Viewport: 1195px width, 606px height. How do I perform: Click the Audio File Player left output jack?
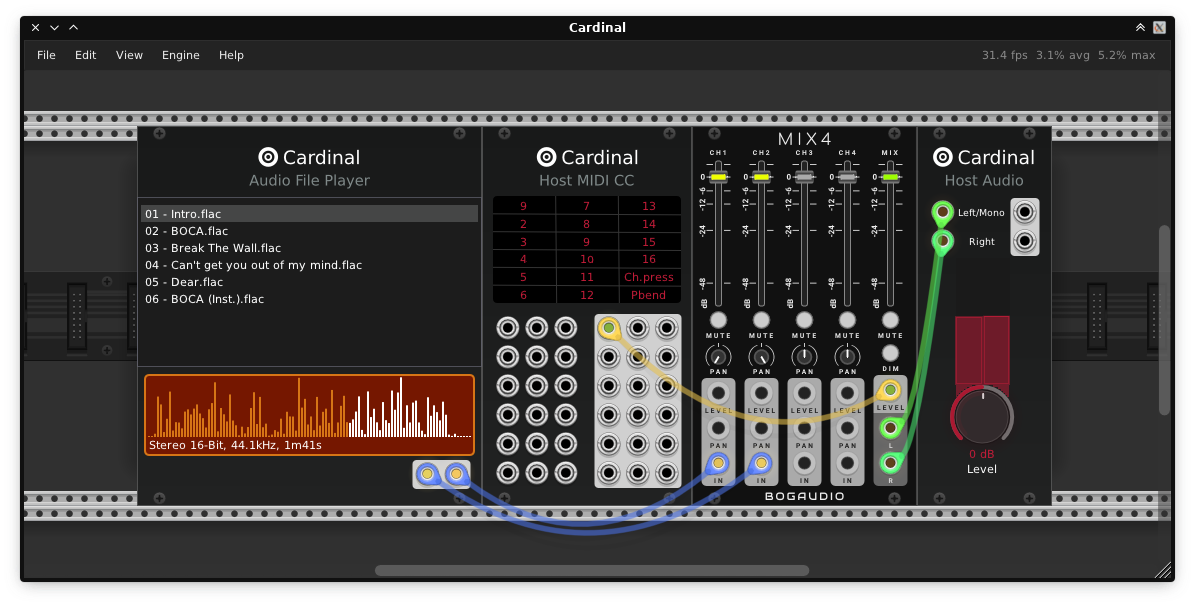[428, 474]
